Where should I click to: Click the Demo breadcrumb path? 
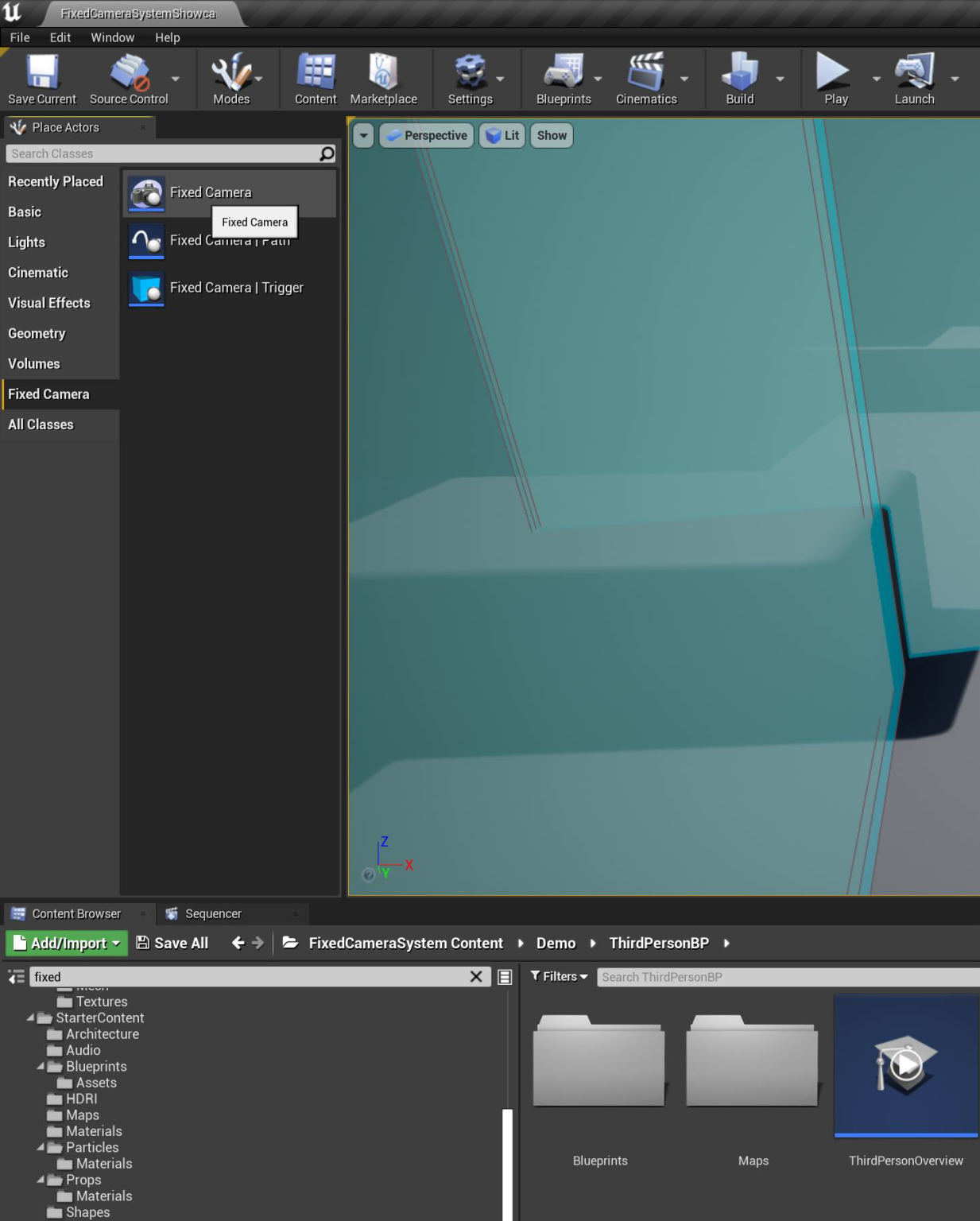click(x=556, y=944)
